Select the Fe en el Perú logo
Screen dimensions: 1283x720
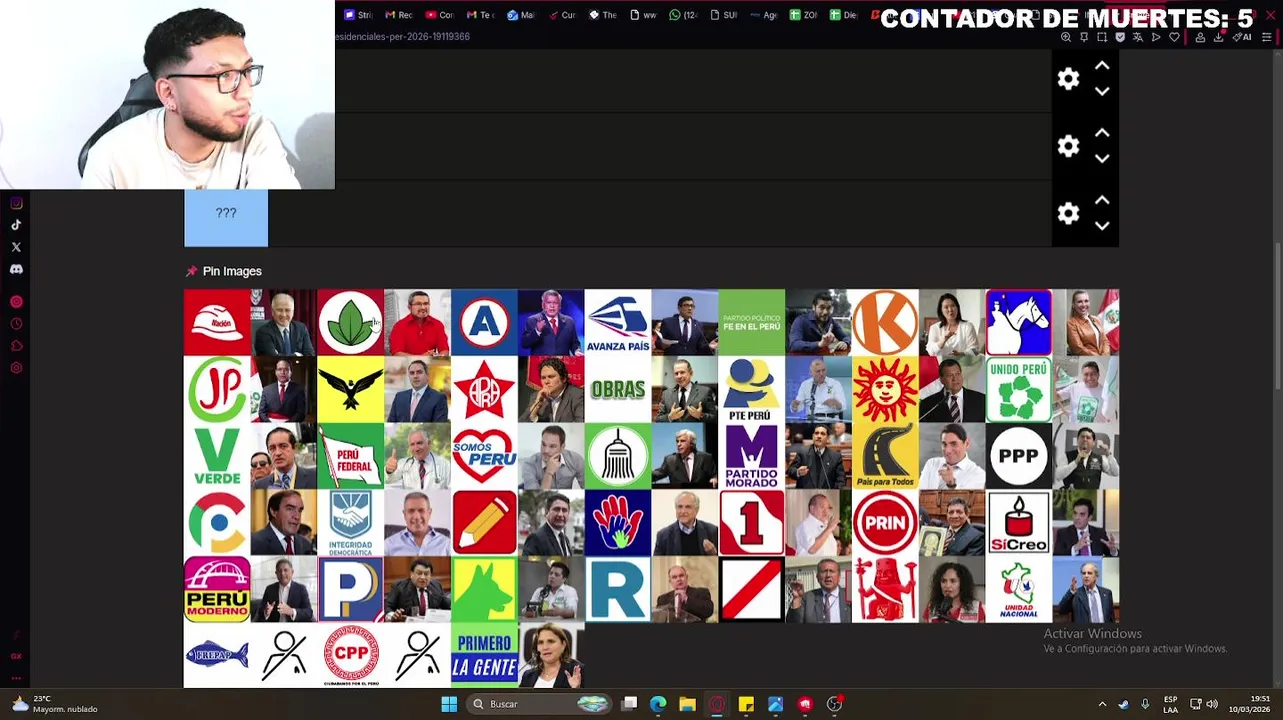coord(752,322)
